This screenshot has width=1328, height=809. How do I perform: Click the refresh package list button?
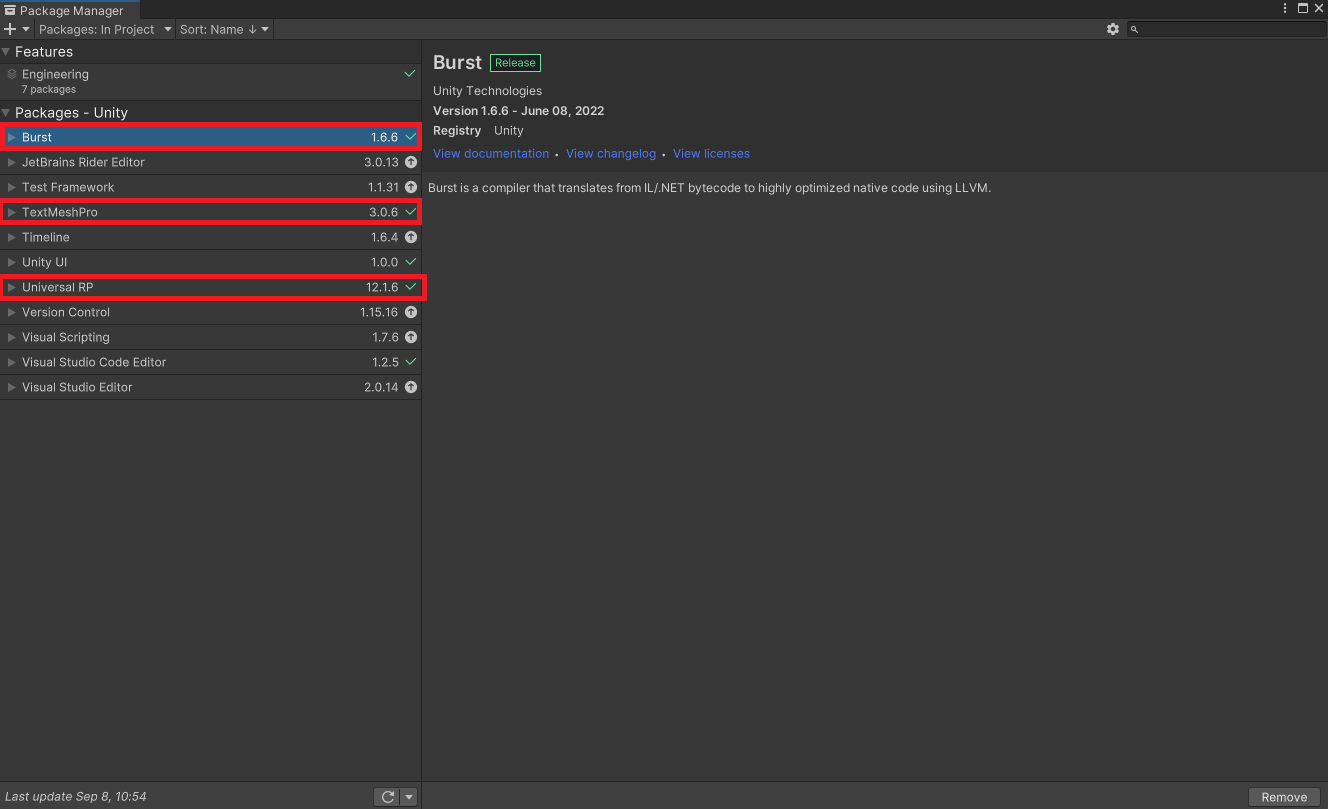point(387,797)
